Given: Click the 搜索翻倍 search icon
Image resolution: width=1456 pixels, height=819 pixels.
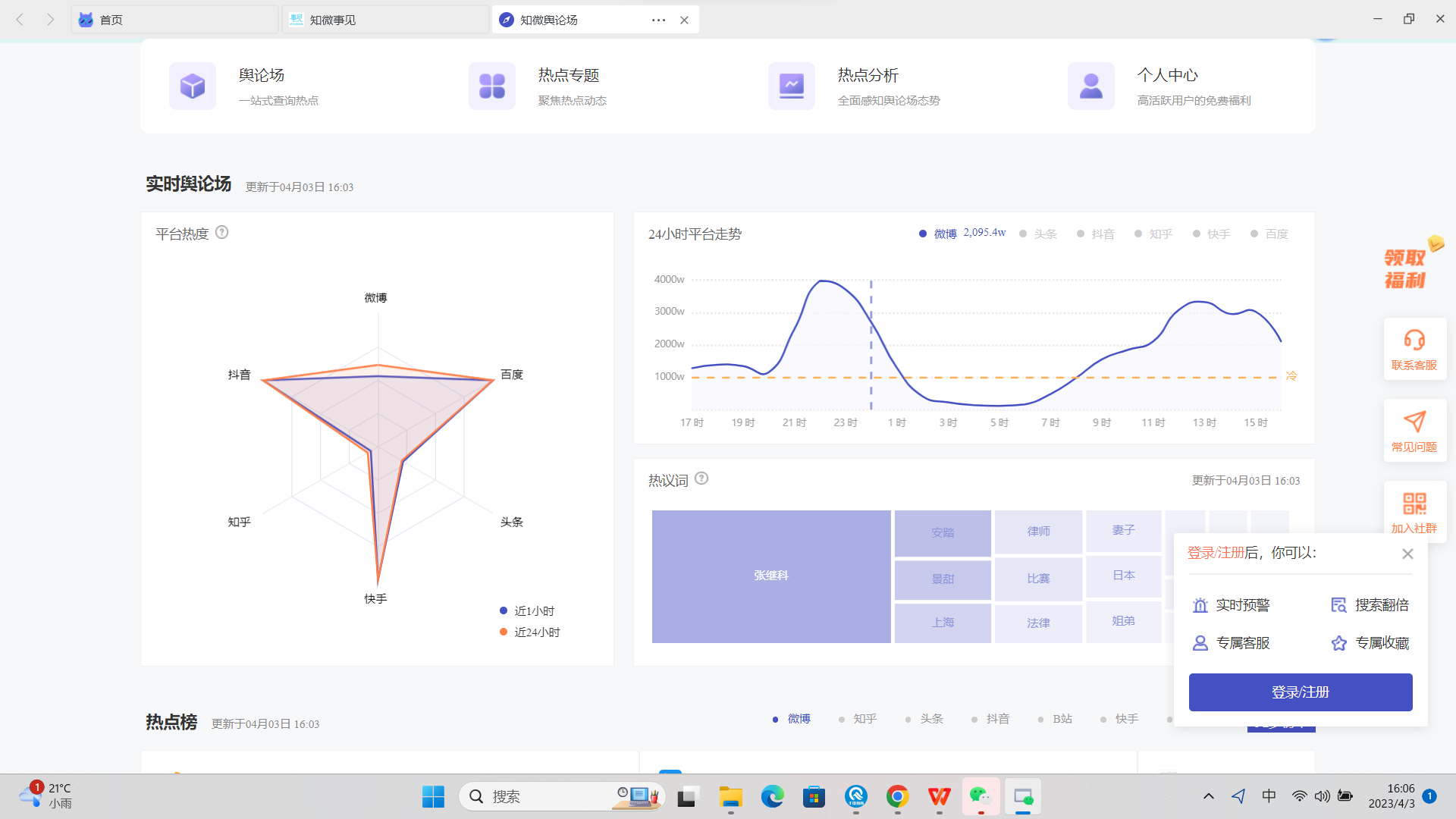Looking at the screenshot, I should coord(1338,605).
